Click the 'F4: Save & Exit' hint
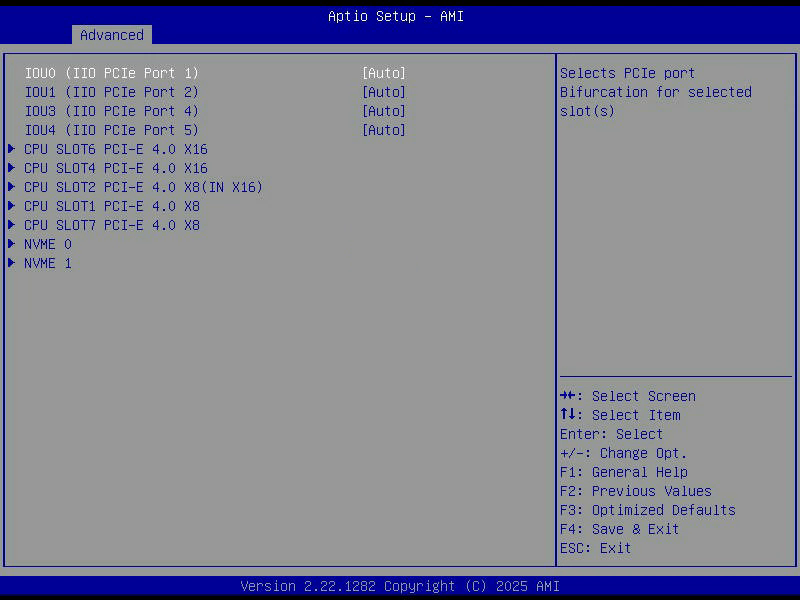This screenshot has width=800, height=600. tap(619, 529)
